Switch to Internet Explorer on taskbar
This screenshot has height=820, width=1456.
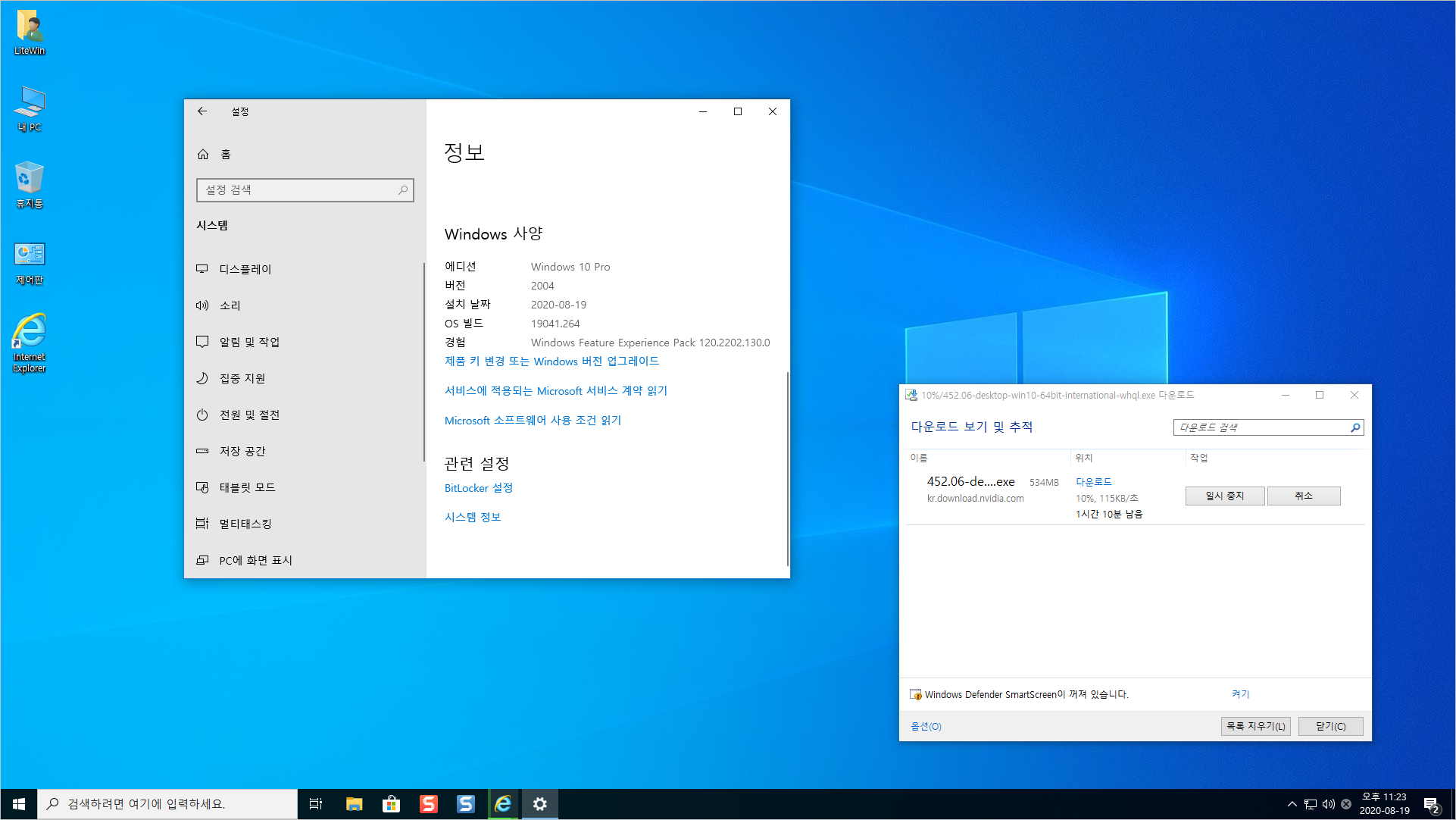click(x=503, y=804)
